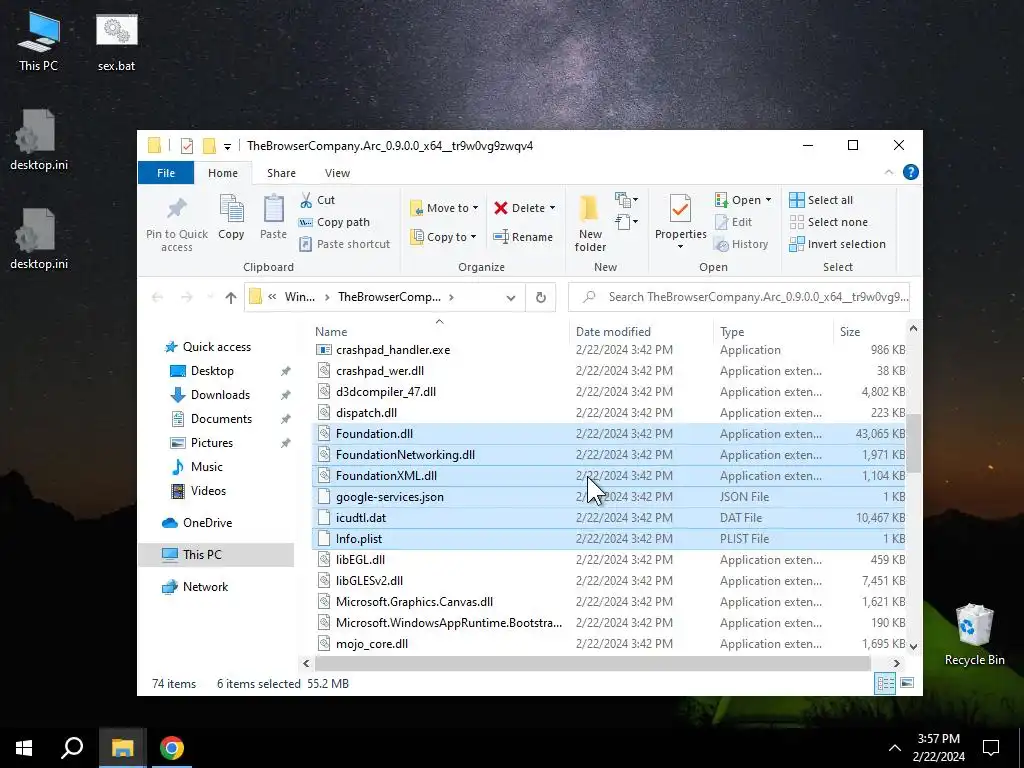
Task: Open address bar history dropdown chevron
Action: (x=511, y=298)
